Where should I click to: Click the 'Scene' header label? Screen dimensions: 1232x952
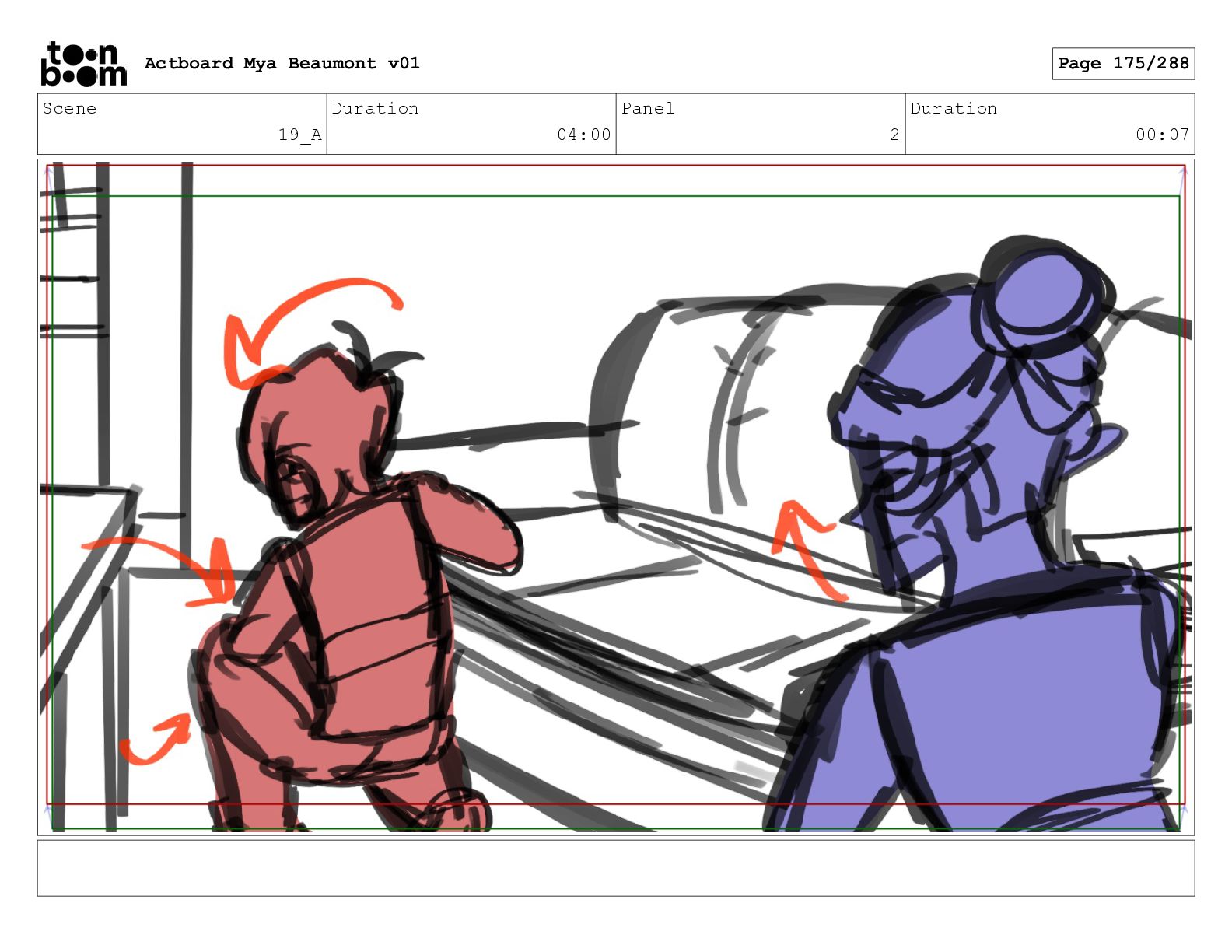coord(69,108)
